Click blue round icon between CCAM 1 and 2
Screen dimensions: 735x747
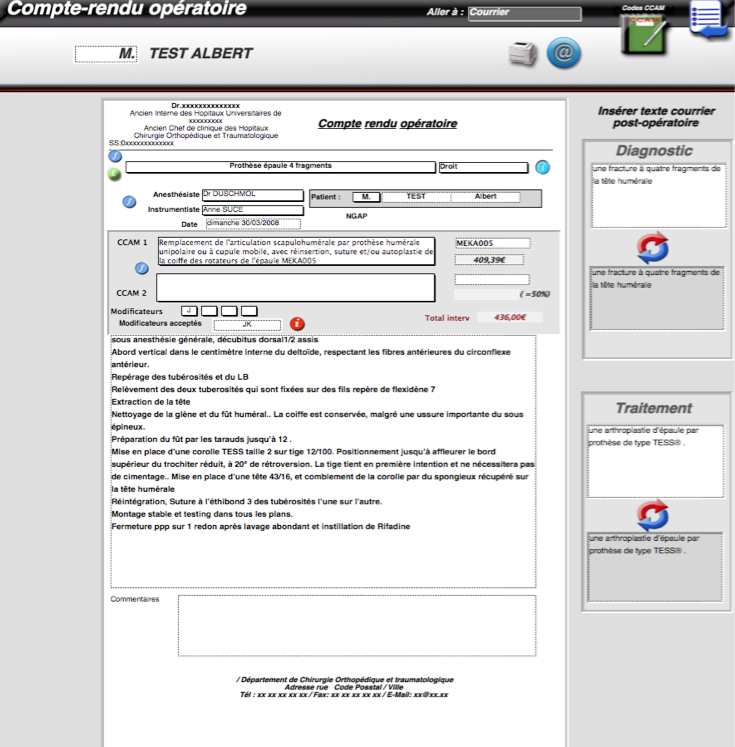[141, 268]
